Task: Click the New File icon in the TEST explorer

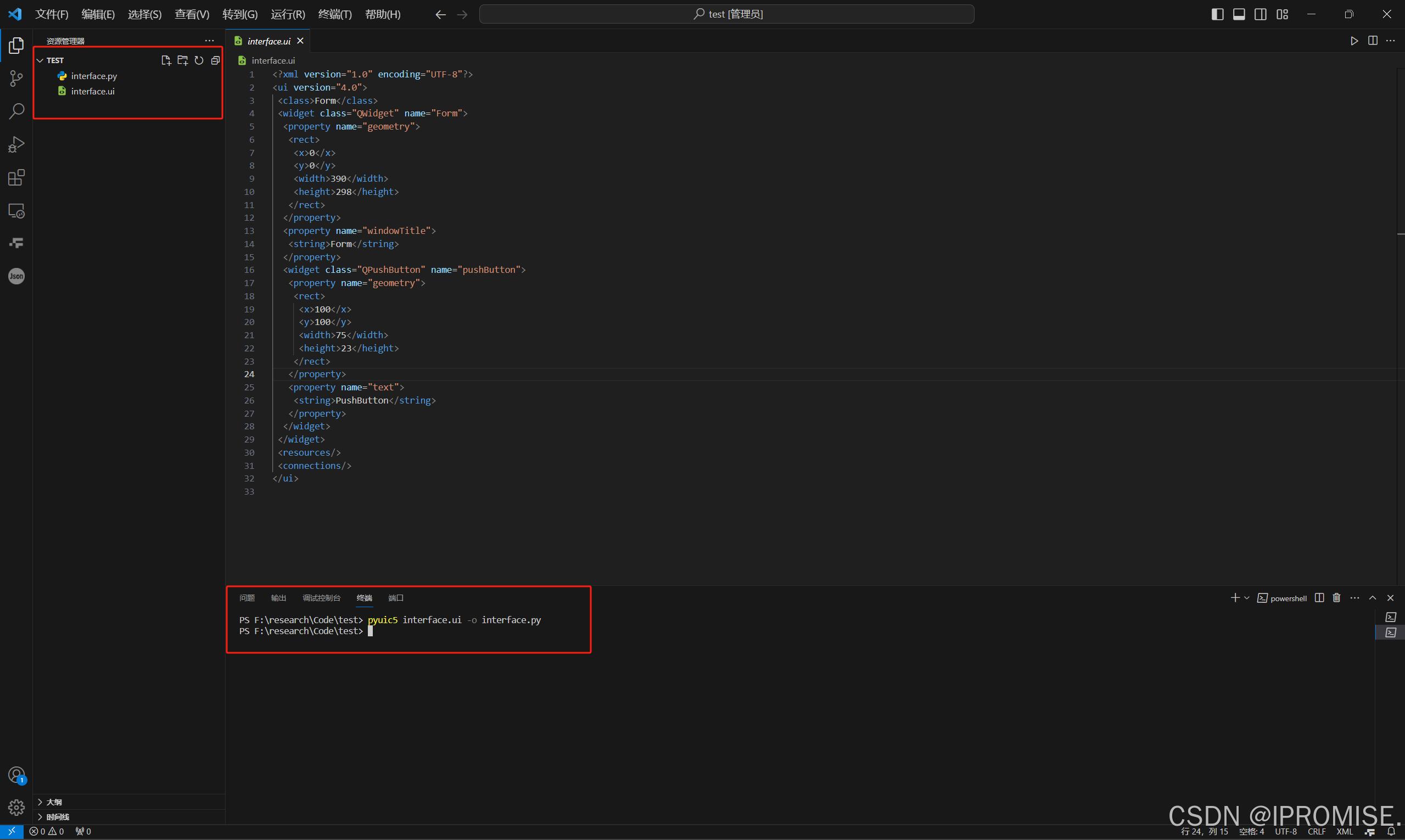Action: 166,60
